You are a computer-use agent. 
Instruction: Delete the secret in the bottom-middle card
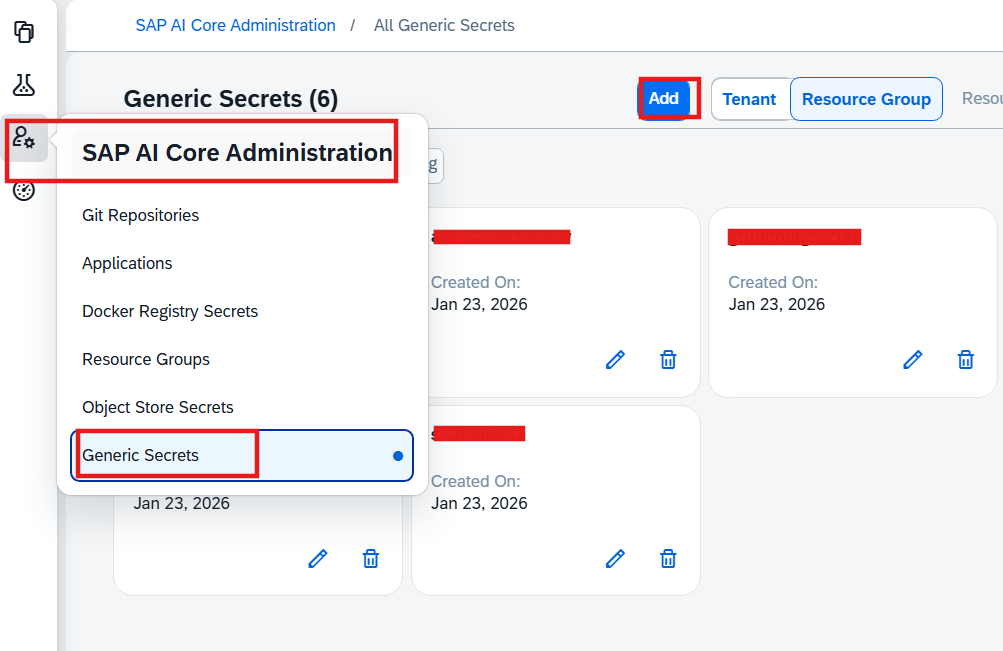pyautogui.click(x=668, y=559)
